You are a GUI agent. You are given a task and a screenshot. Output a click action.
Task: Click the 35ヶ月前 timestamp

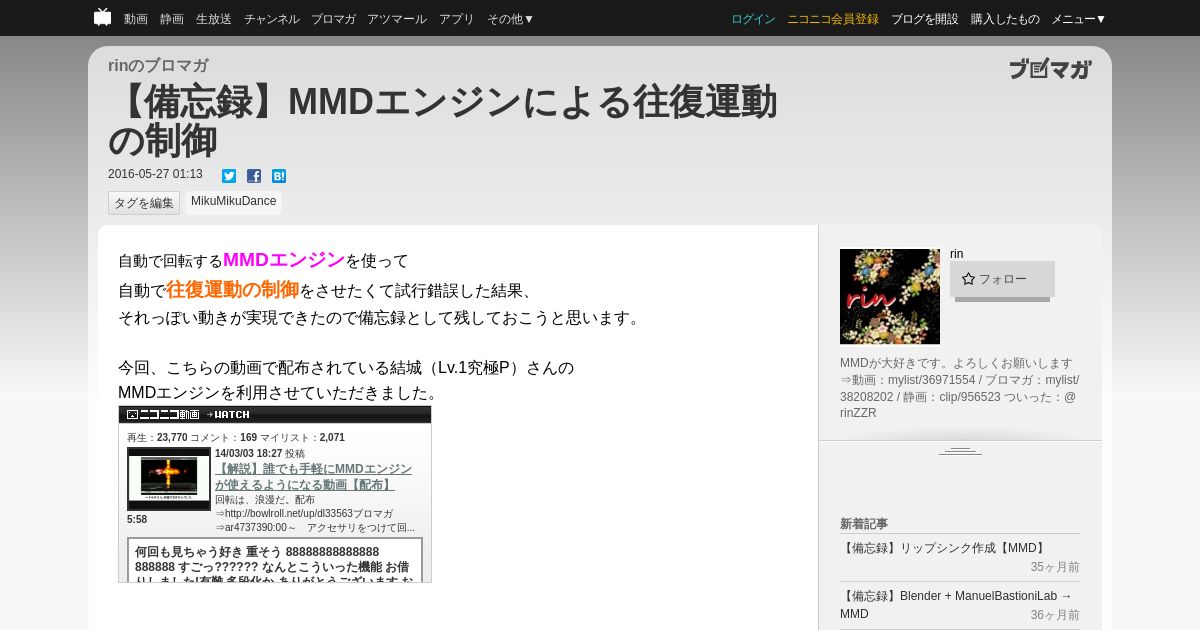click(x=1055, y=567)
